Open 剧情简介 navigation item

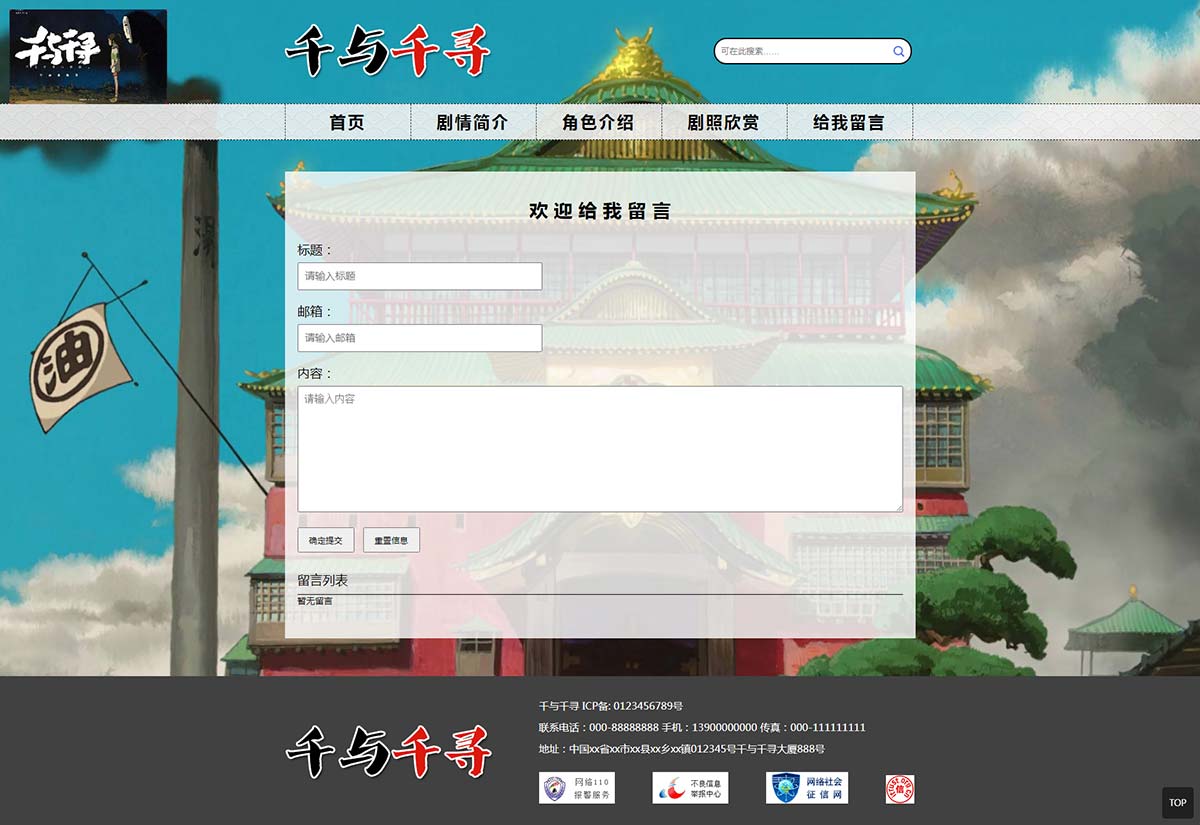click(x=474, y=122)
